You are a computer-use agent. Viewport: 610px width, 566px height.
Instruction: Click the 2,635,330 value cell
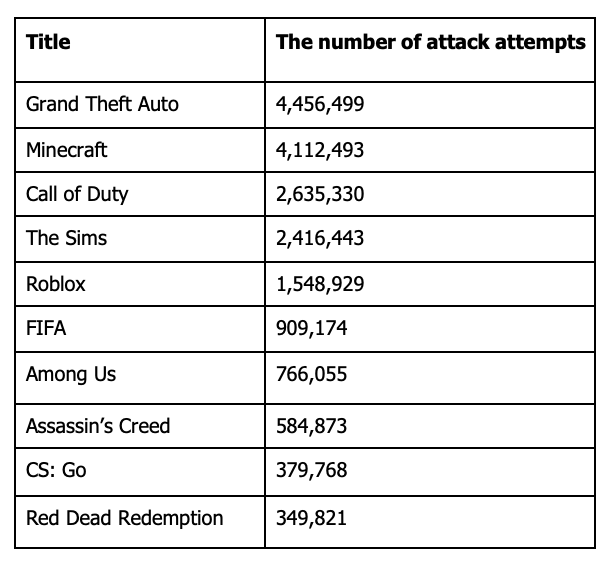320,194
